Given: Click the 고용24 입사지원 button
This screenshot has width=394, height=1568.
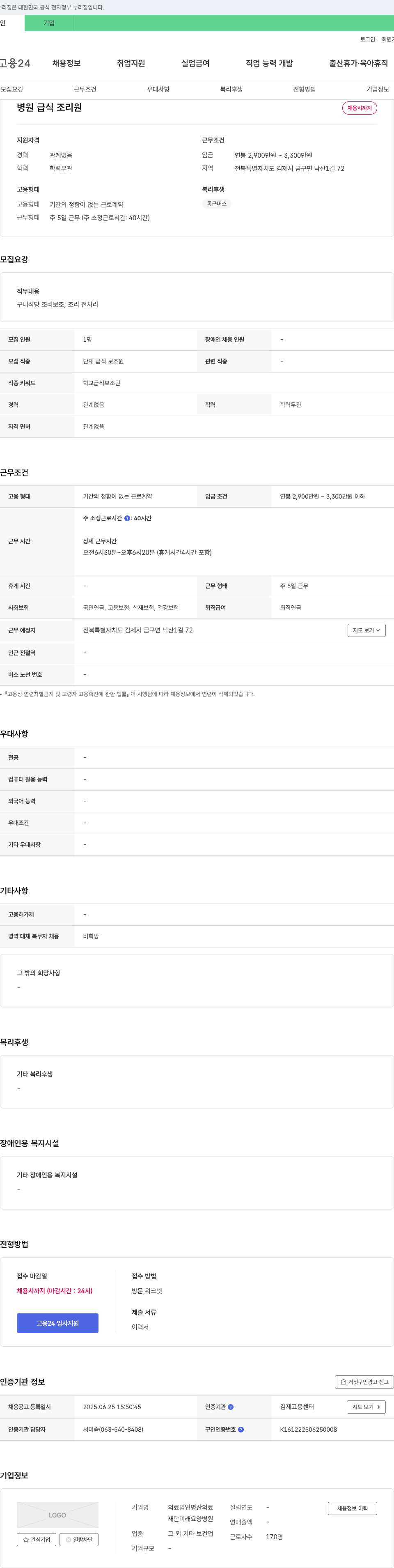Looking at the screenshot, I should pos(58,1323).
